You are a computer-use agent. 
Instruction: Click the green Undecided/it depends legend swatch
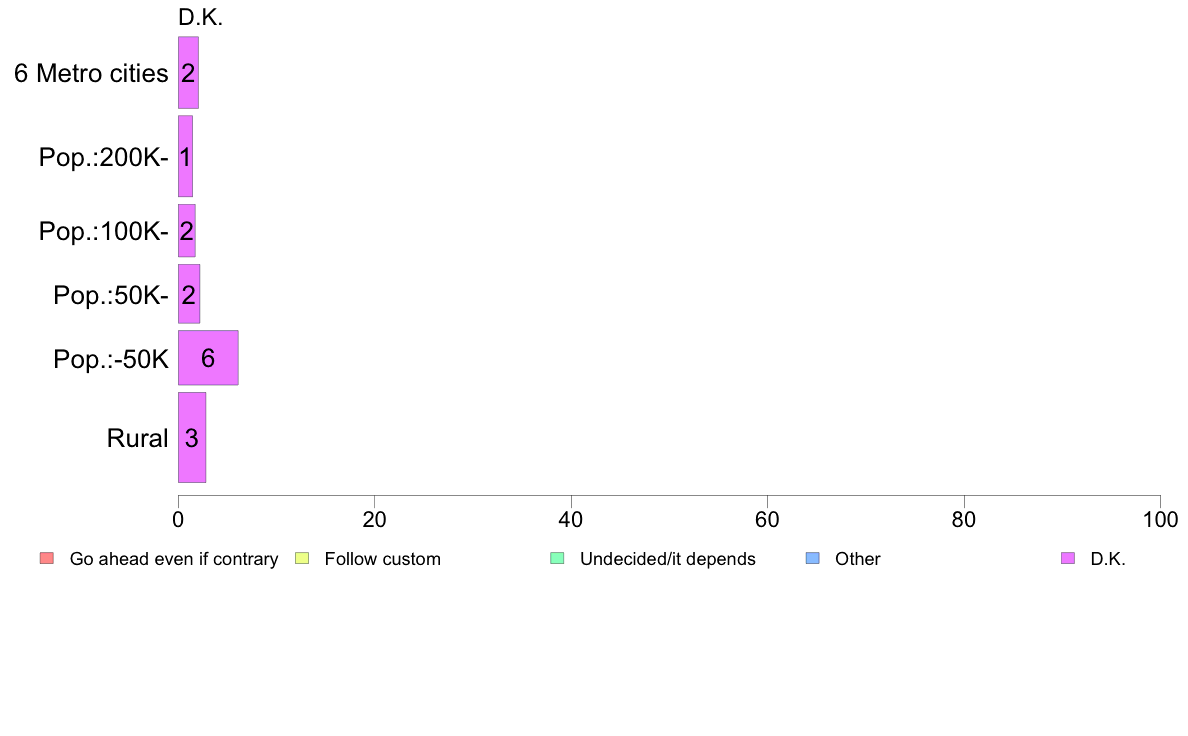click(x=557, y=559)
